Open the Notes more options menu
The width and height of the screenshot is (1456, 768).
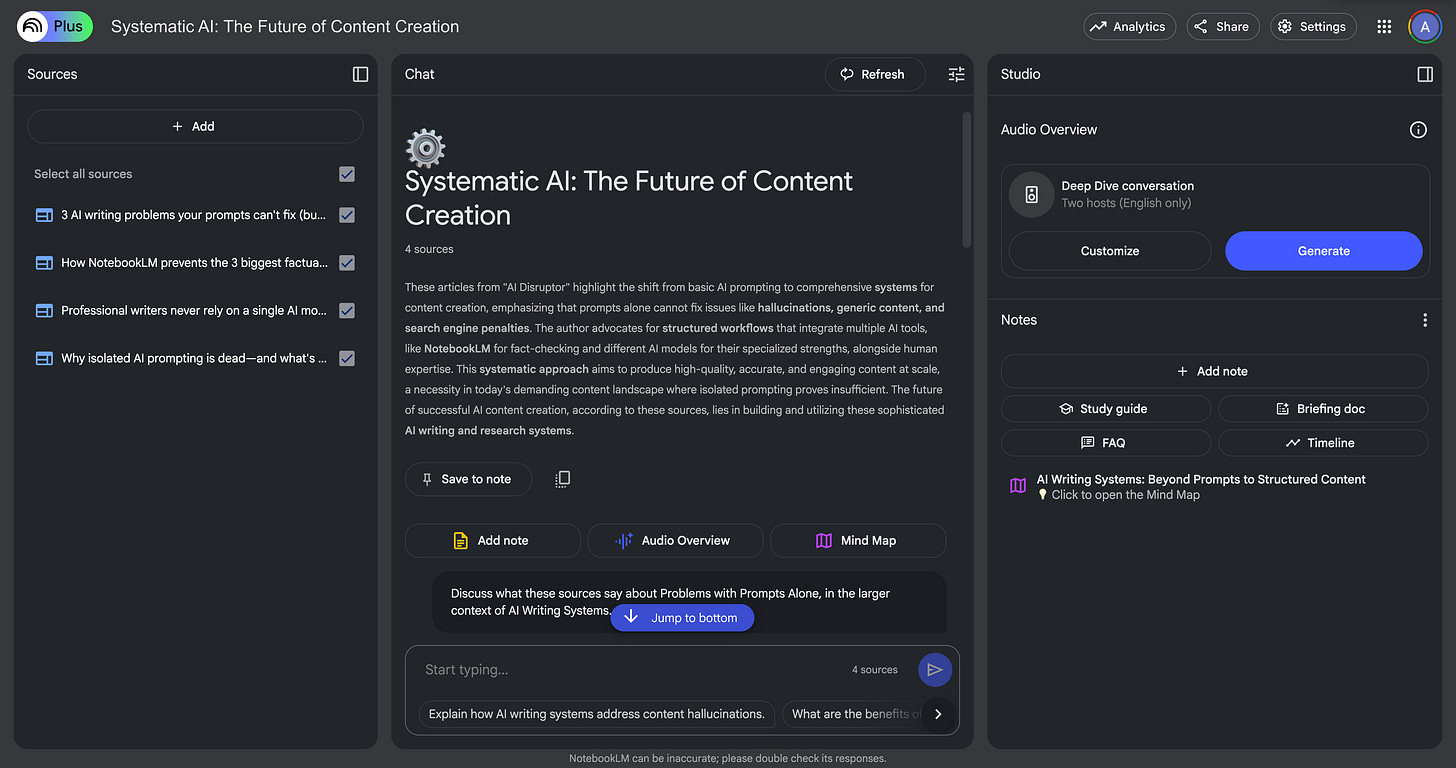pos(1425,320)
